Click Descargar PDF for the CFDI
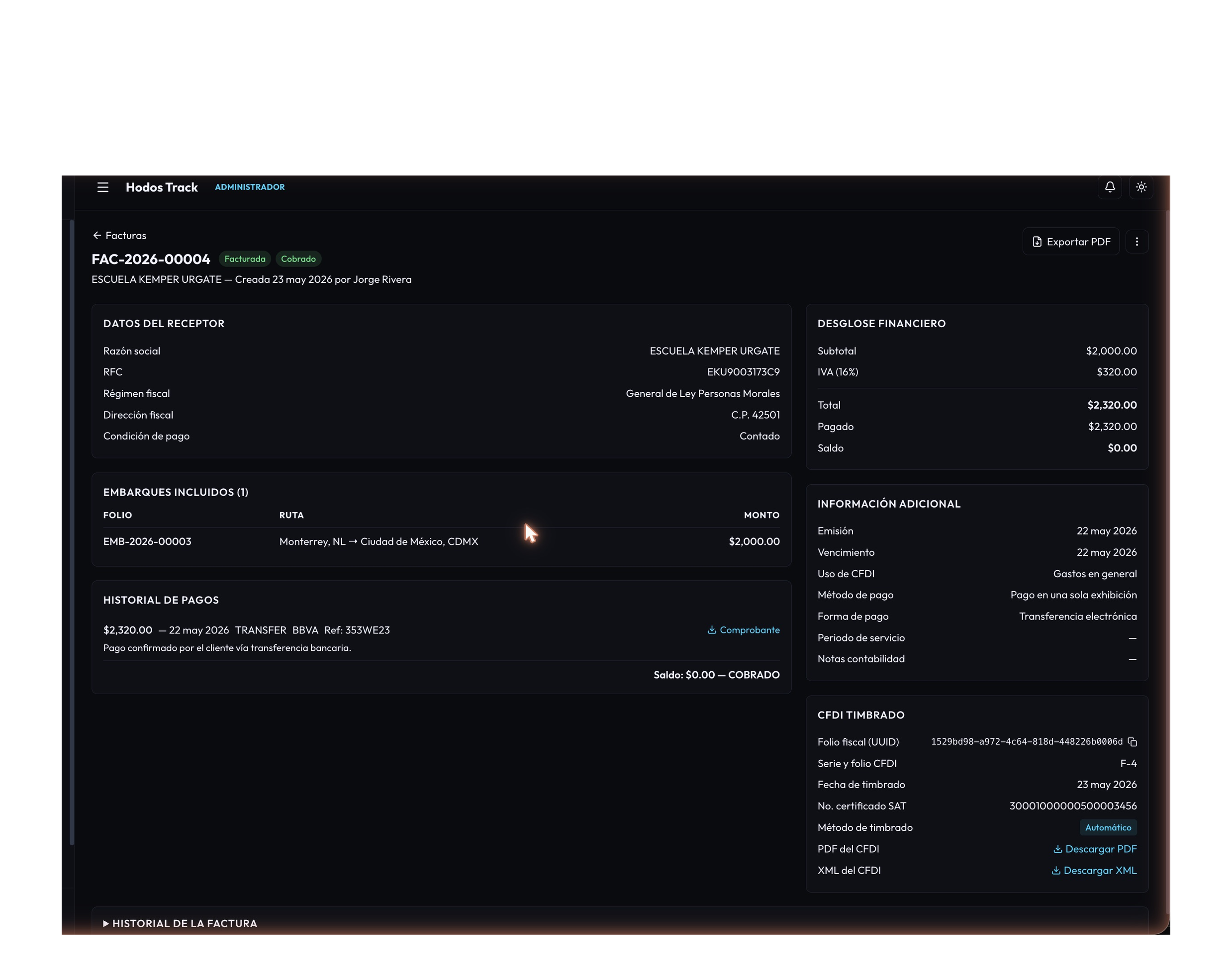The image size is (1232, 974). pyautogui.click(x=1095, y=849)
